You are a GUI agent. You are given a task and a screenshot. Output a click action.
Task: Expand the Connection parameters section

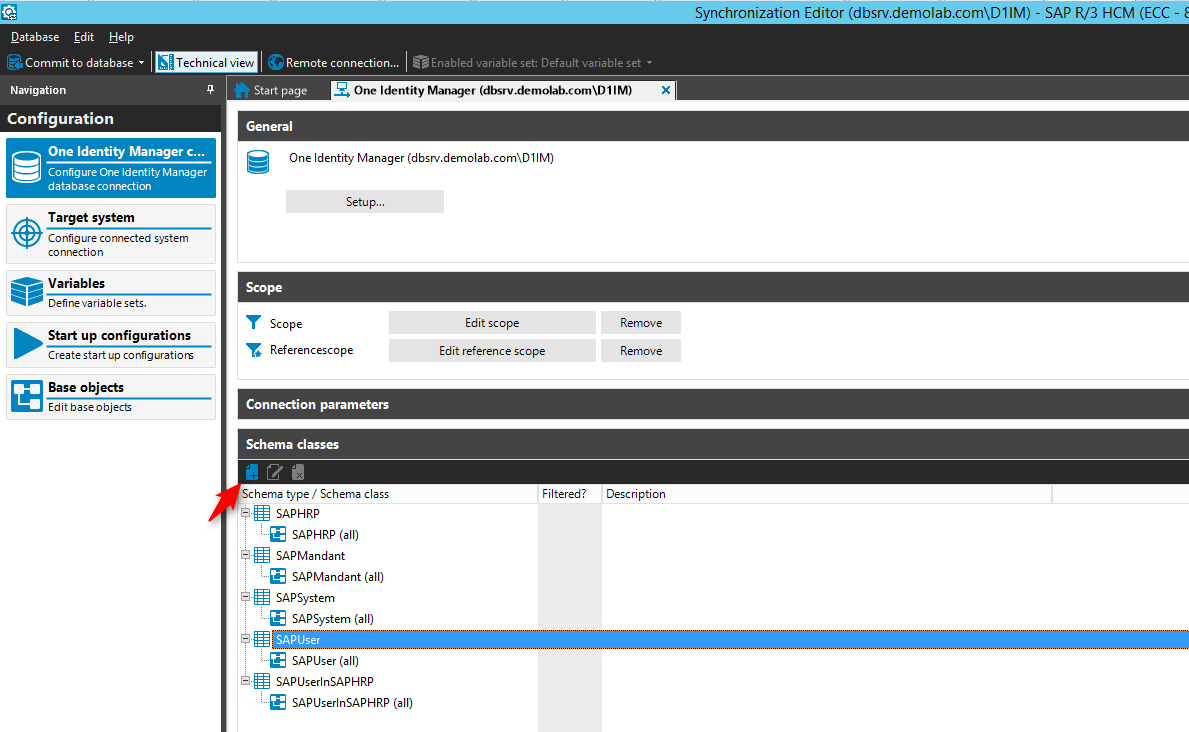pos(713,404)
